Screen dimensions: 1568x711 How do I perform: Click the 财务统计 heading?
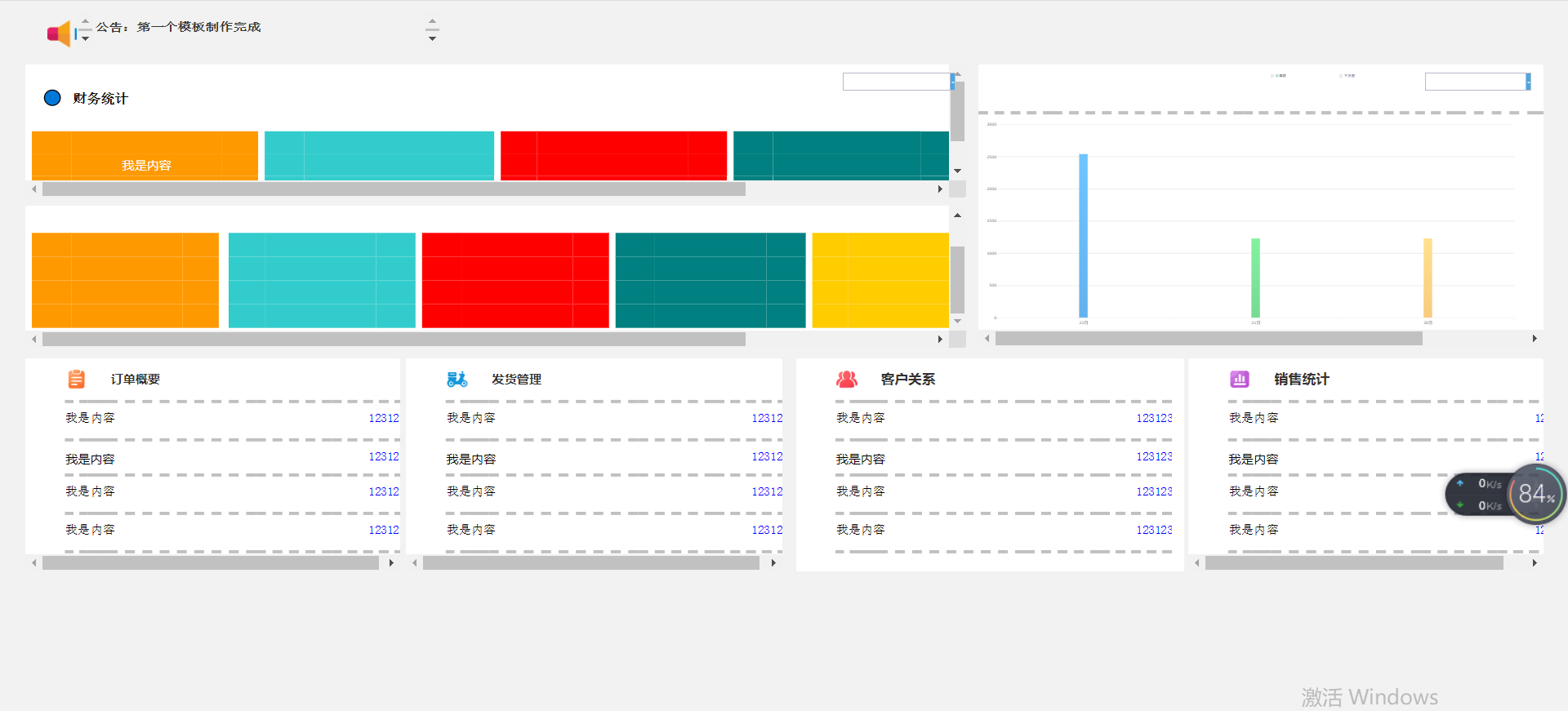(100, 98)
